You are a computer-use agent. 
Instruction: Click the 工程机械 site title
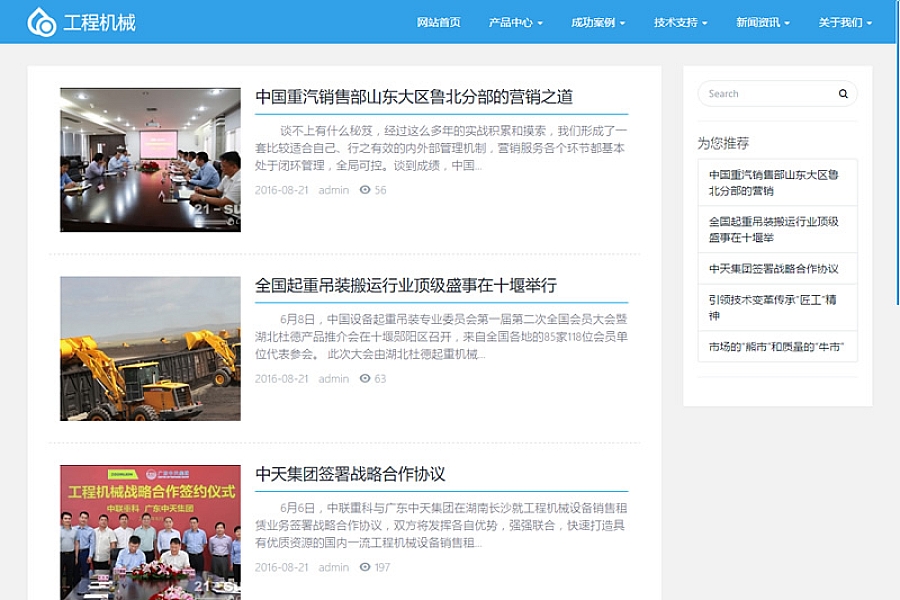pyautogui.click(x=99, y=23)
